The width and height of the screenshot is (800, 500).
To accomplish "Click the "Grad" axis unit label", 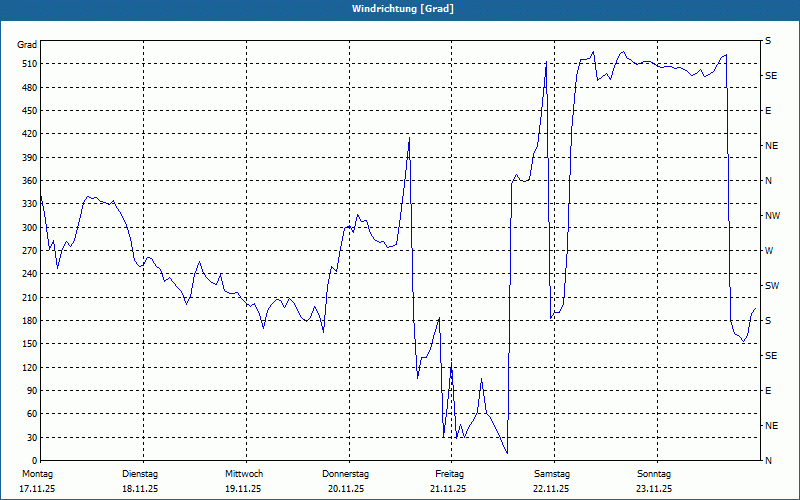I will [x=27, y=45].
